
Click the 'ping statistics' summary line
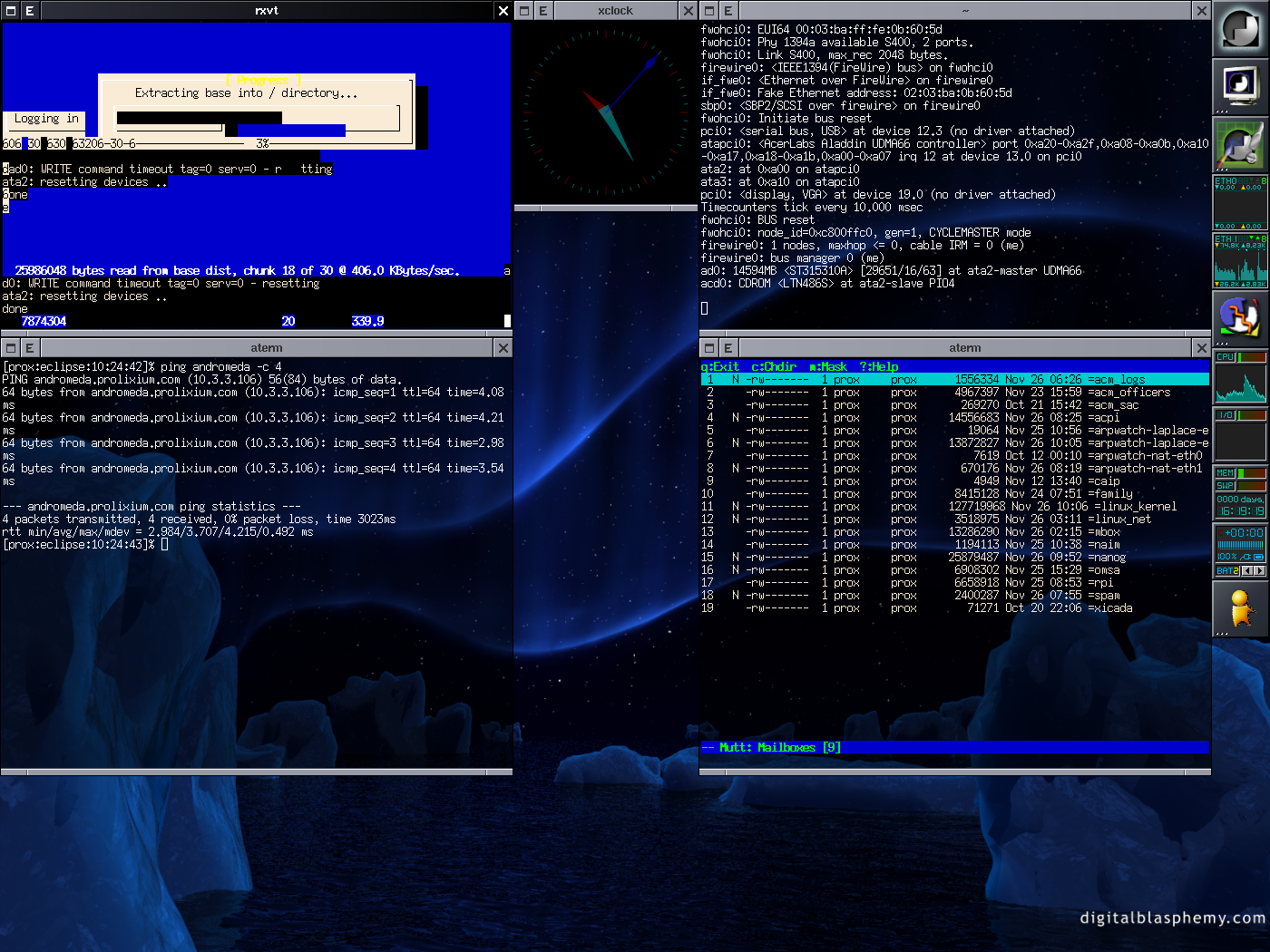coord(151,507)
